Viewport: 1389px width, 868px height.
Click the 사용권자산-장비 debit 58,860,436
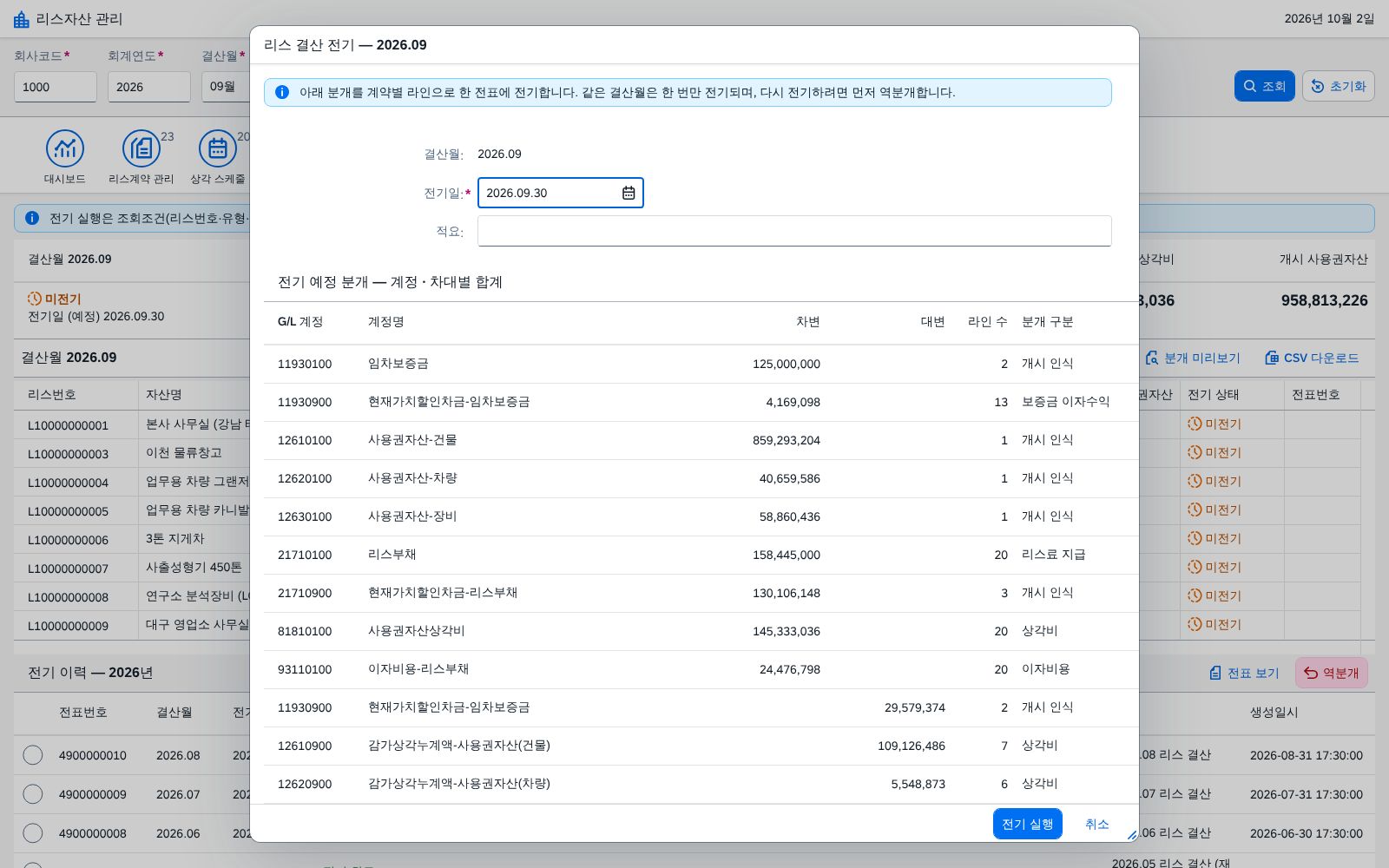pos(789,516)
